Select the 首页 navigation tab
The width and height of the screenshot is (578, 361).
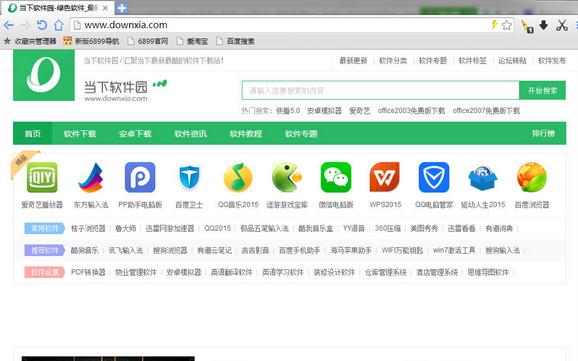(x=32, y=133)
